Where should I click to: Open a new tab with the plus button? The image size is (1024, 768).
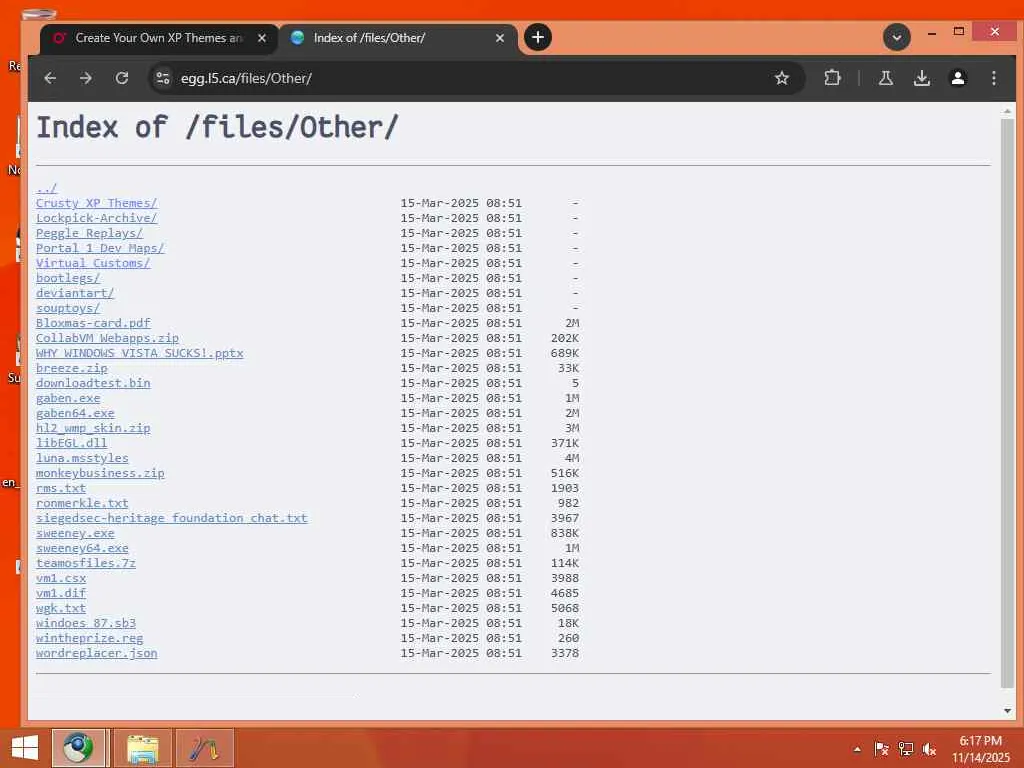coord(537,37)
